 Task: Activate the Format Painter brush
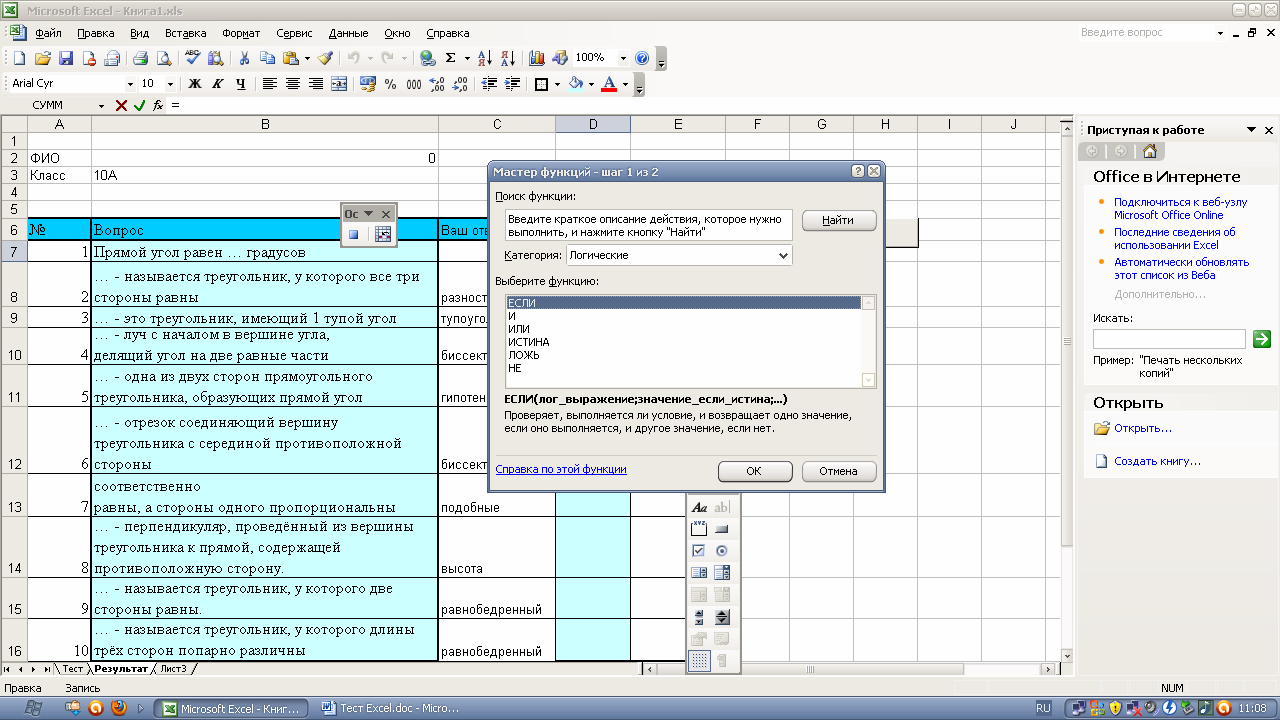pyautogui.click(x=326, y=58)
